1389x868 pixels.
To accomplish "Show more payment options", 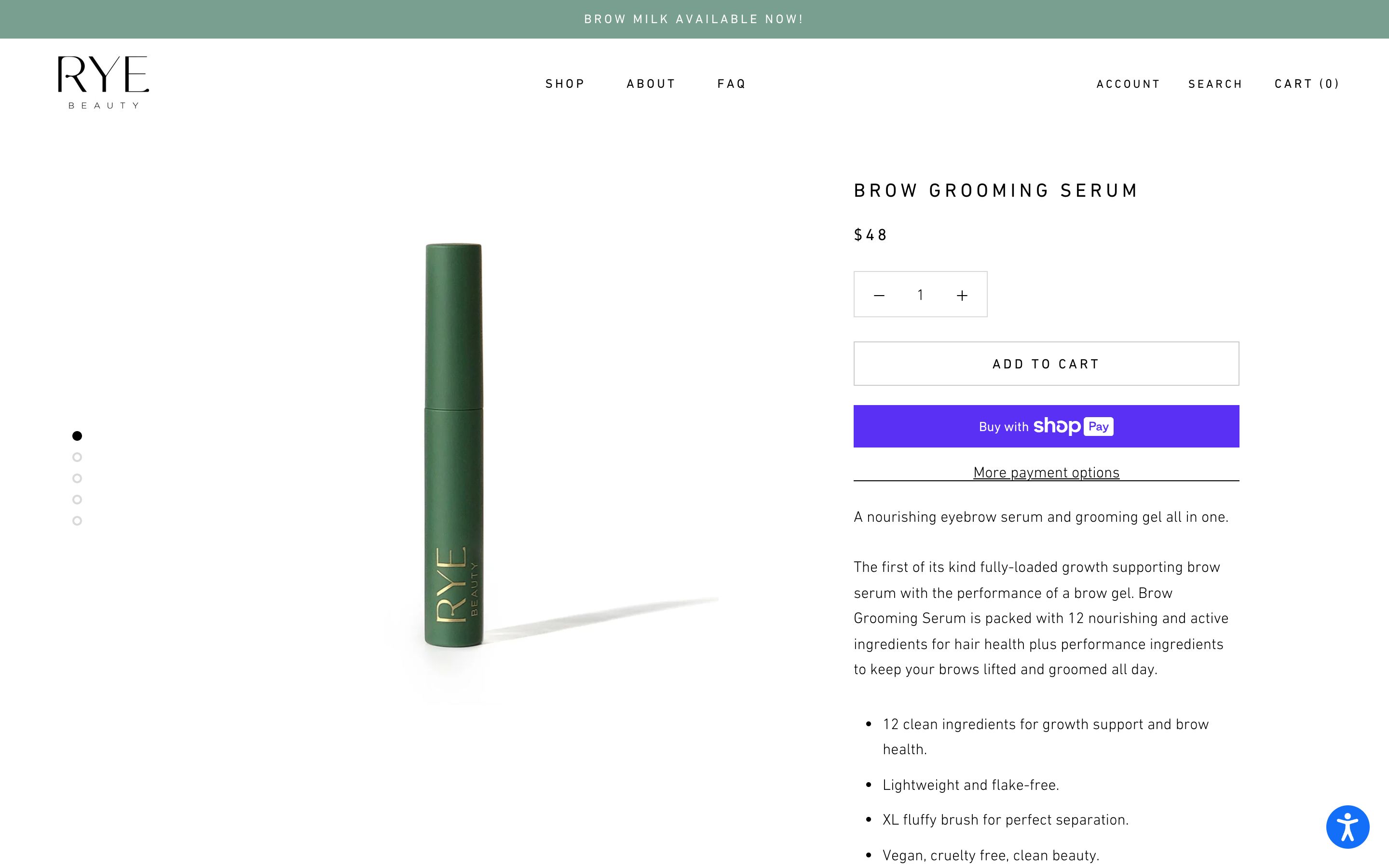I will click(1046, 473).
